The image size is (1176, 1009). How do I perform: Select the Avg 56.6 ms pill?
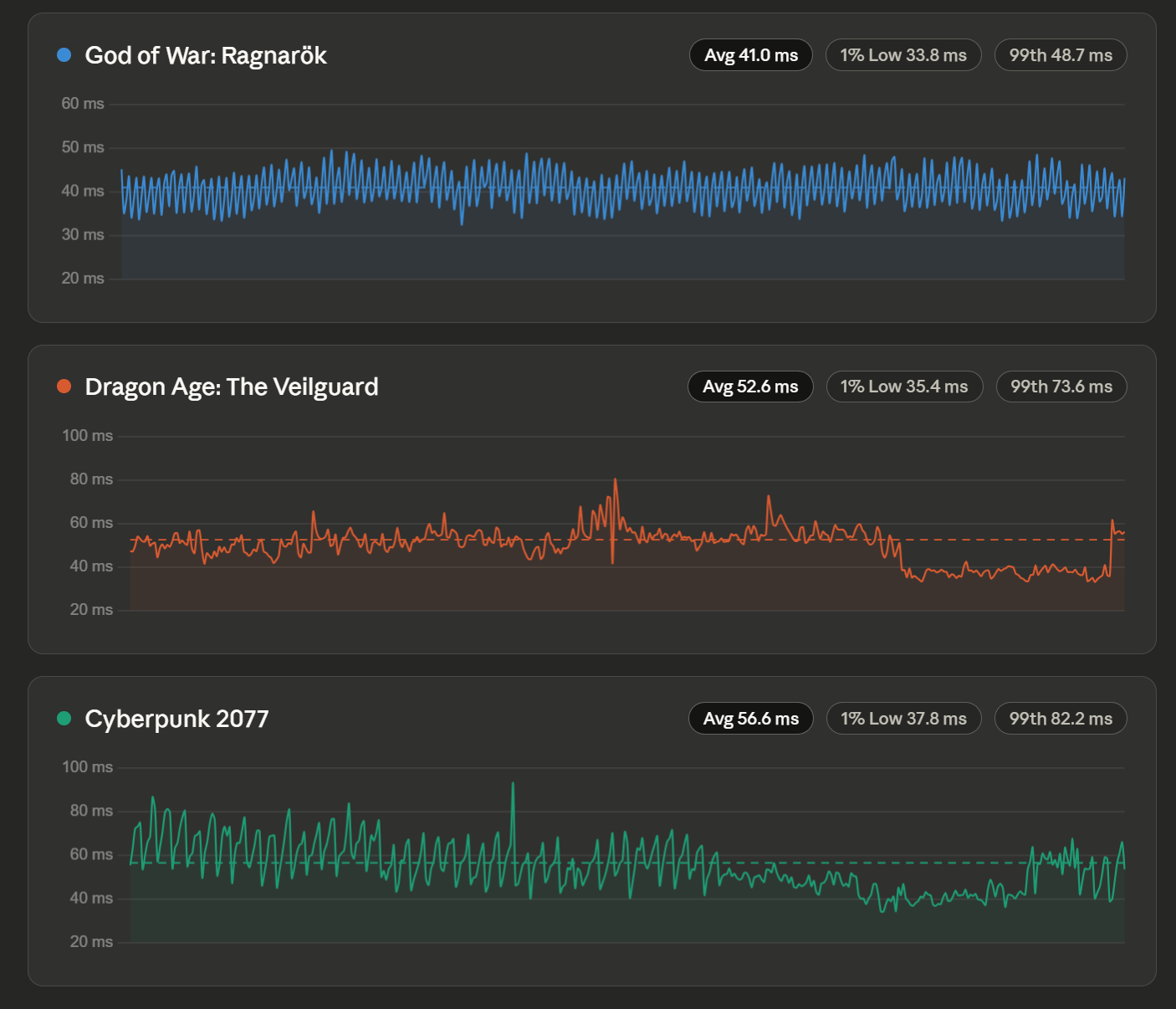point(750,719)
